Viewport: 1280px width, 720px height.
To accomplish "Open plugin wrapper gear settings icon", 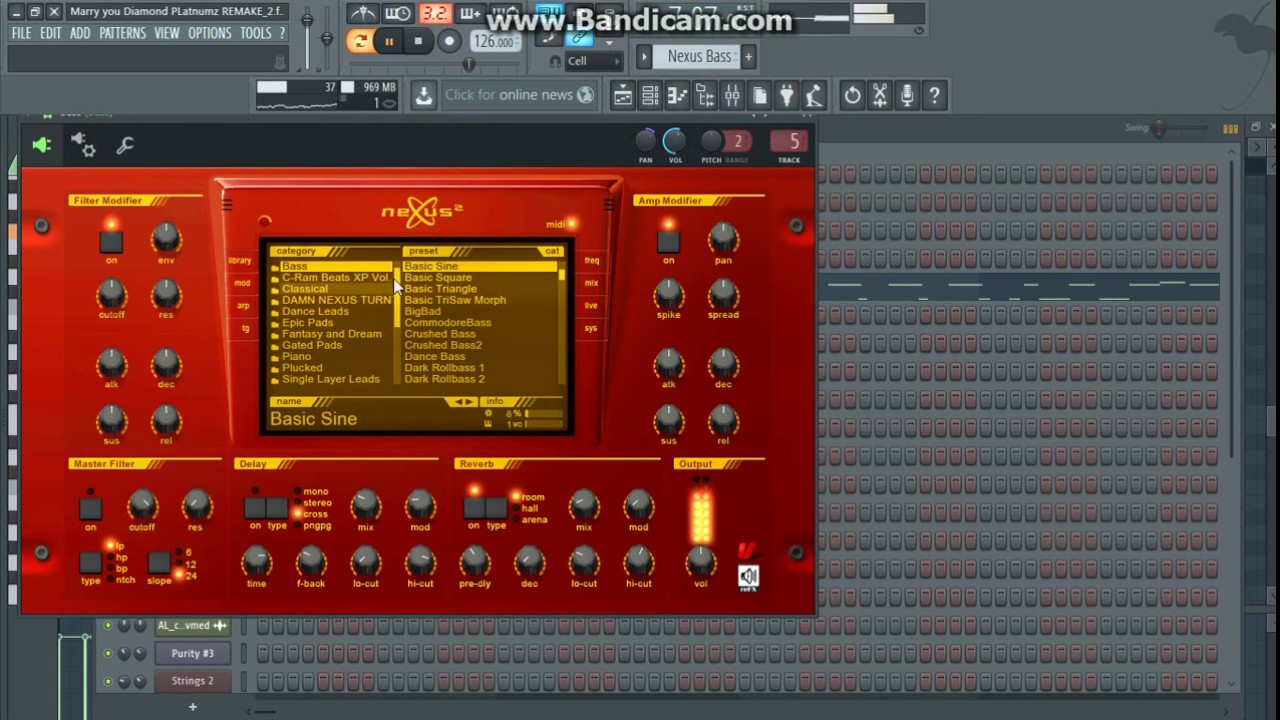I will pyautogui.click(x=83, y=146).
